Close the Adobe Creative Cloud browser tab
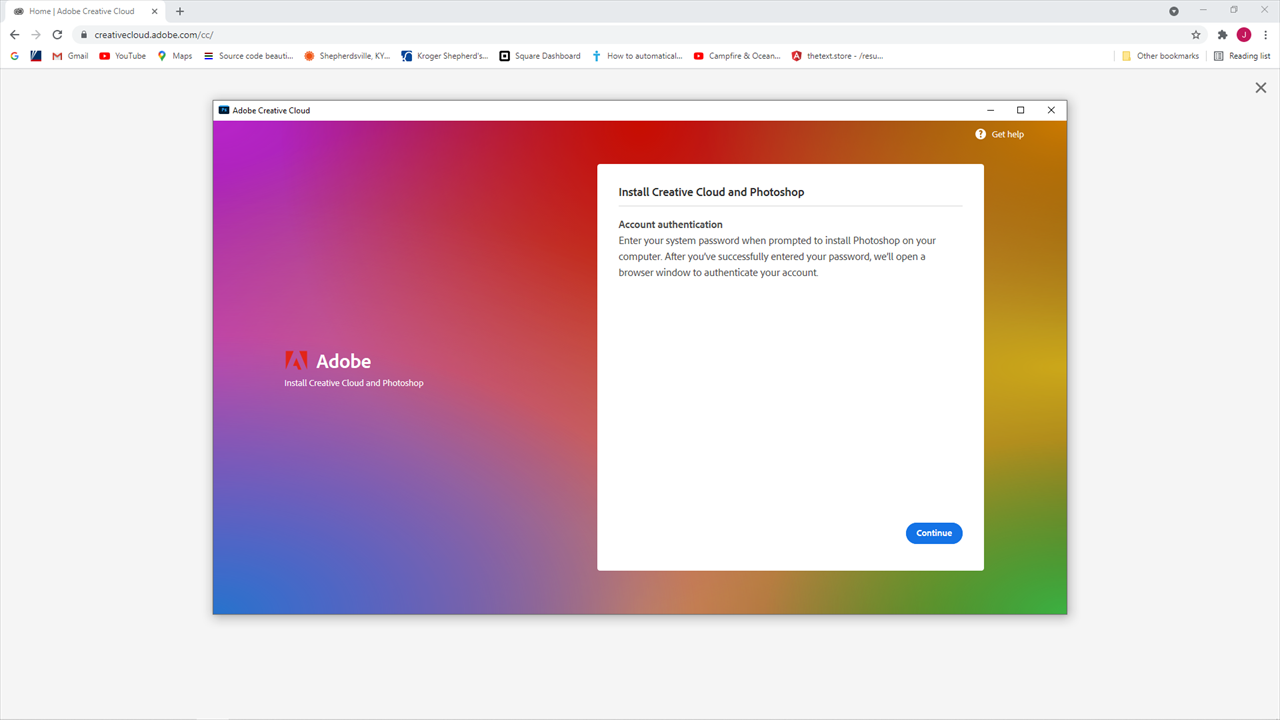Screen dimensions: 1280x720 pyautogui.click(x=154, y=11)
